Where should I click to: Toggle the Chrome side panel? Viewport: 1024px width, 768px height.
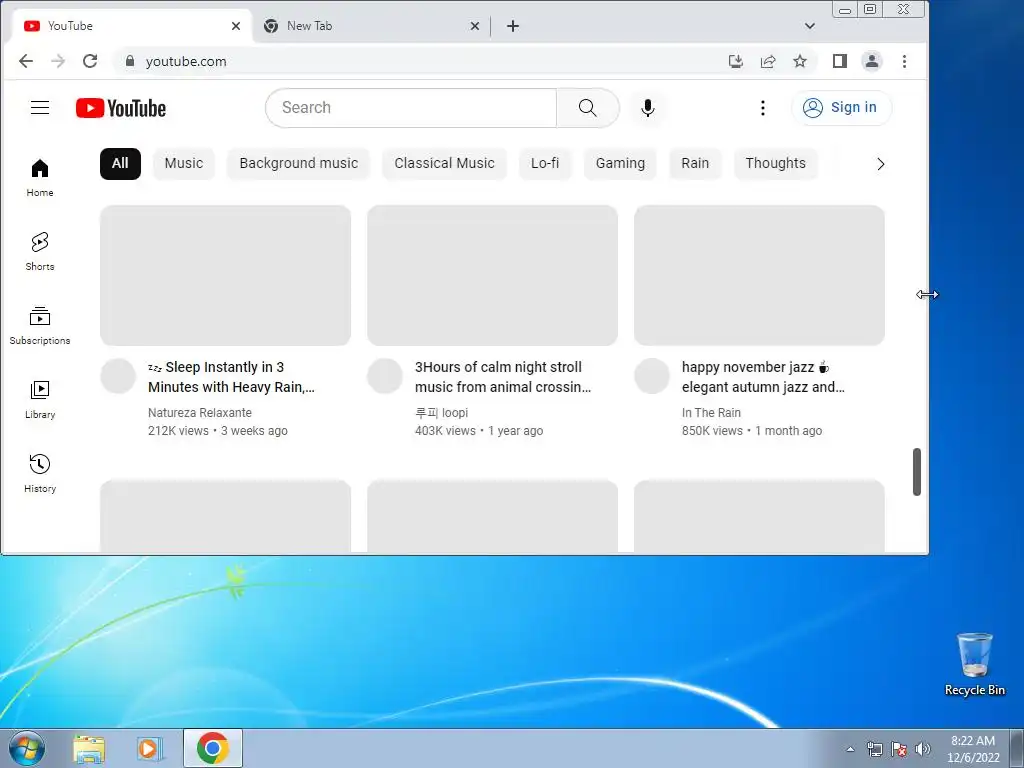840,61
